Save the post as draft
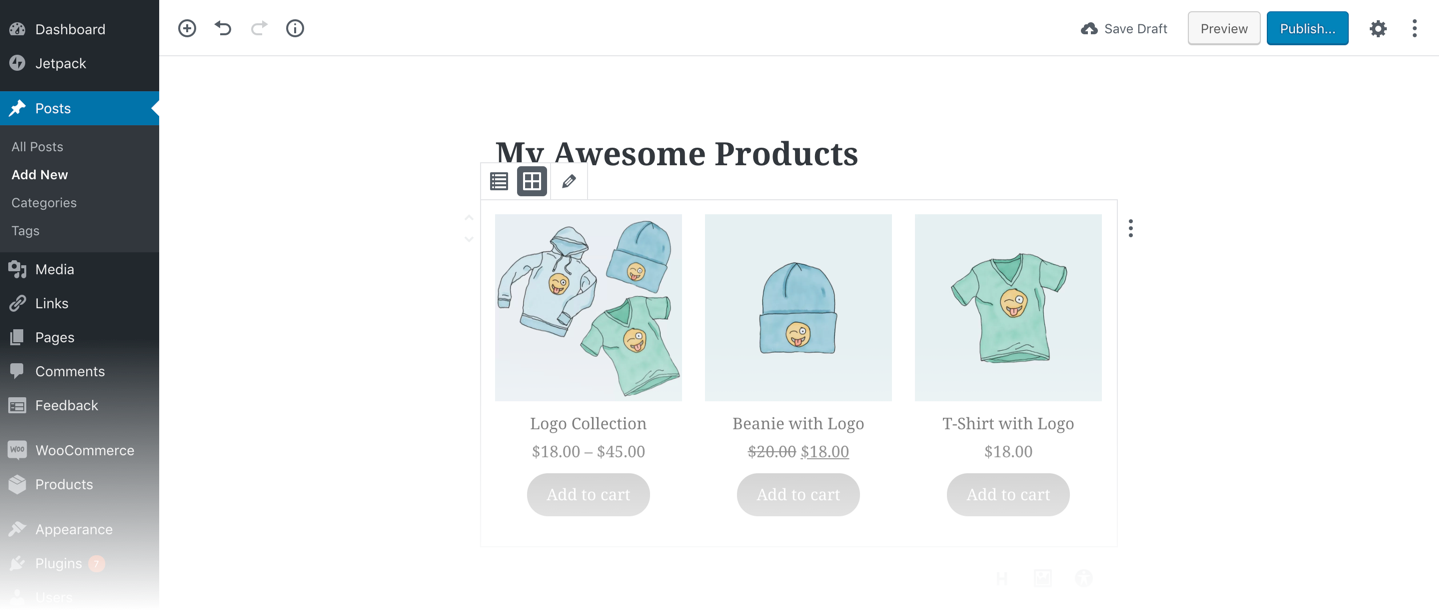 1124,29
